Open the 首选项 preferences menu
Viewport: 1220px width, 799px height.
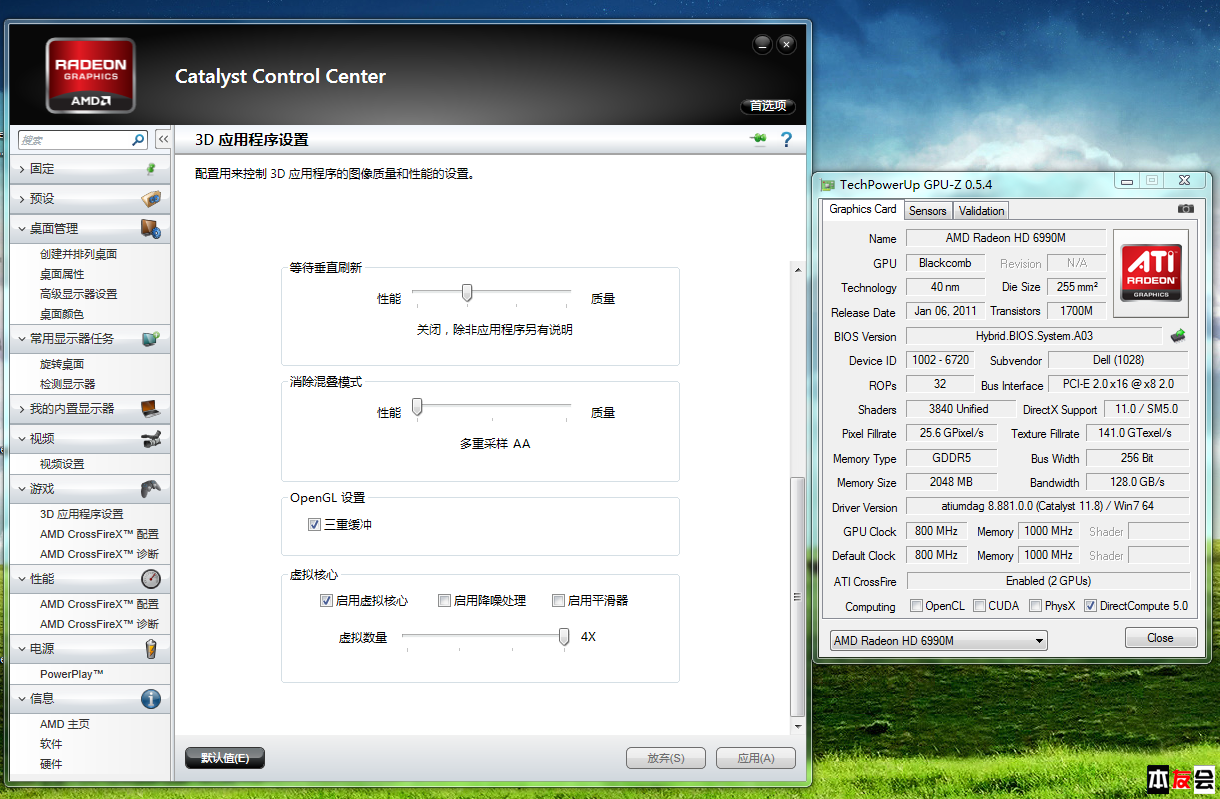[768, 106]
